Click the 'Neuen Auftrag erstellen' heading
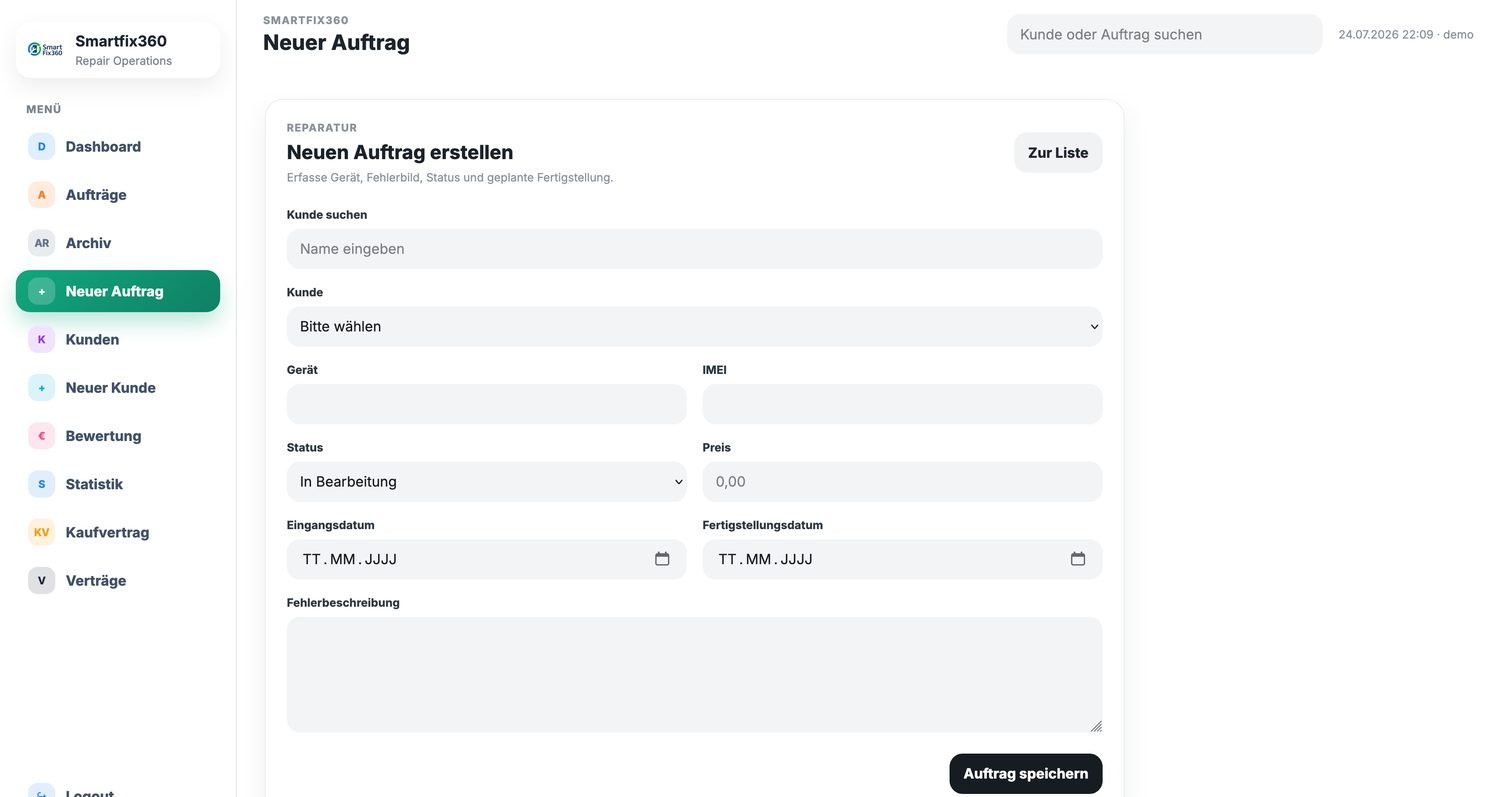 (400, 152)
